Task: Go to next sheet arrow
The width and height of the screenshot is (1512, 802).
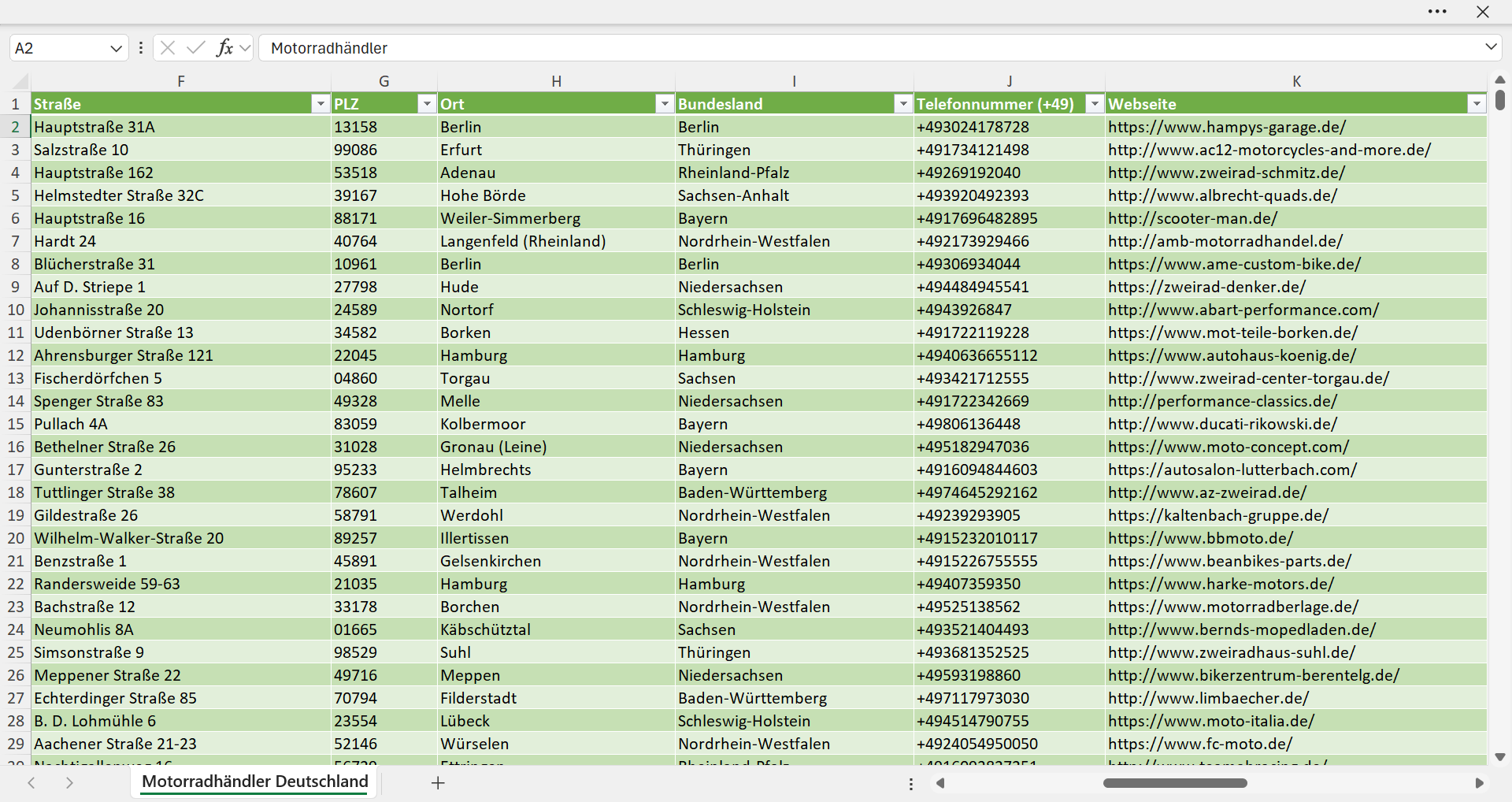Action: (69, 783)
